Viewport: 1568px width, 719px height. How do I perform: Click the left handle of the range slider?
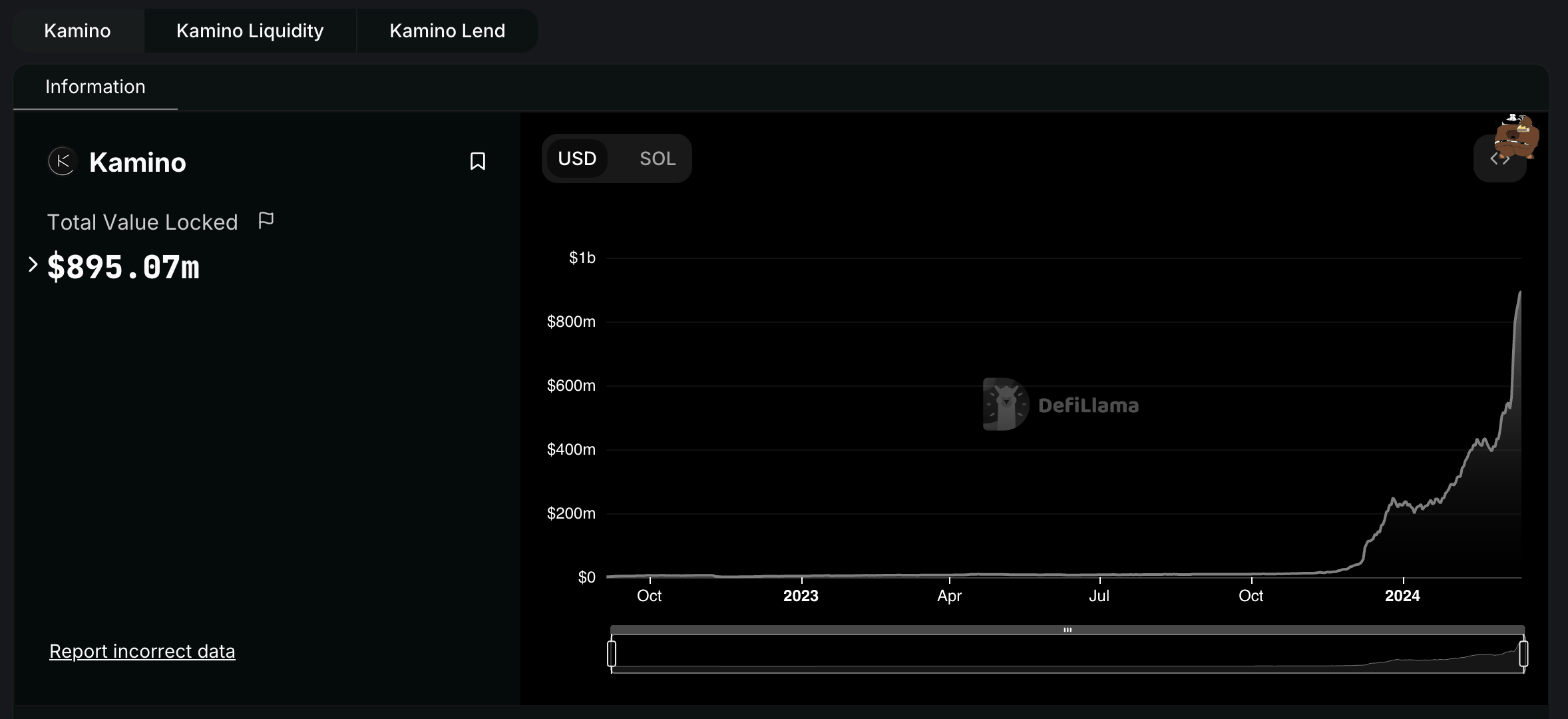612,653
